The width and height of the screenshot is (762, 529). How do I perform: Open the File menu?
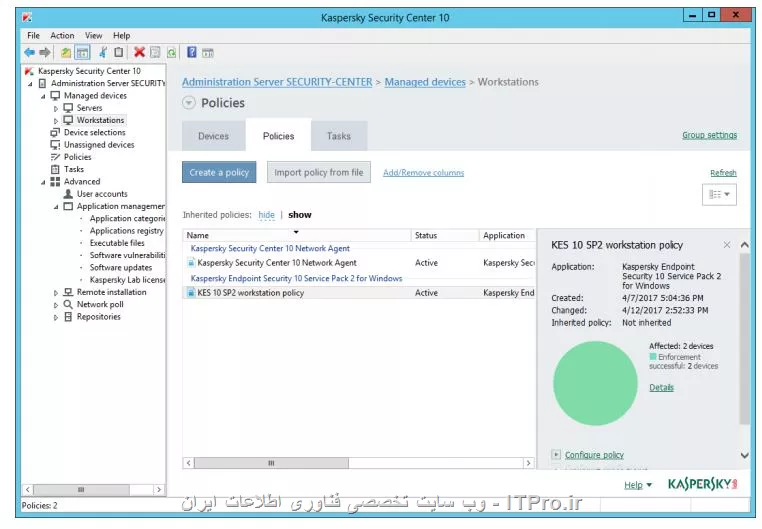click(34, 35)
